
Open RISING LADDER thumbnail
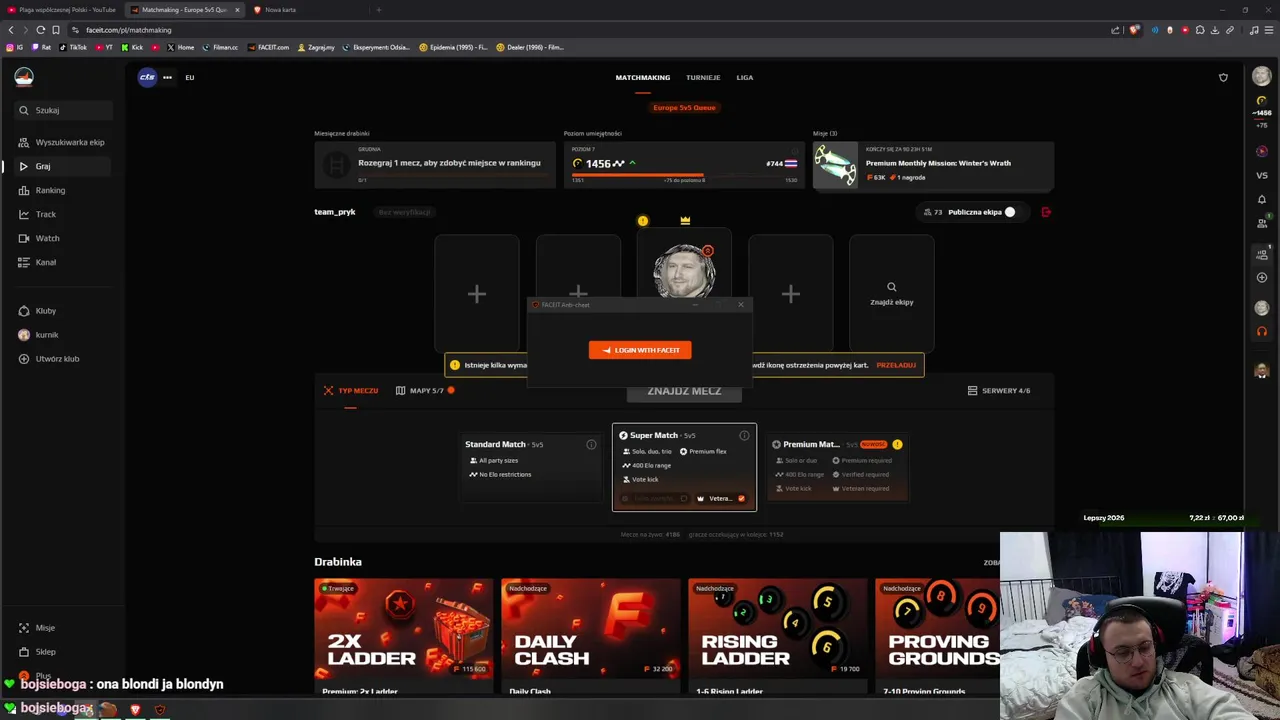pos(777,629)
